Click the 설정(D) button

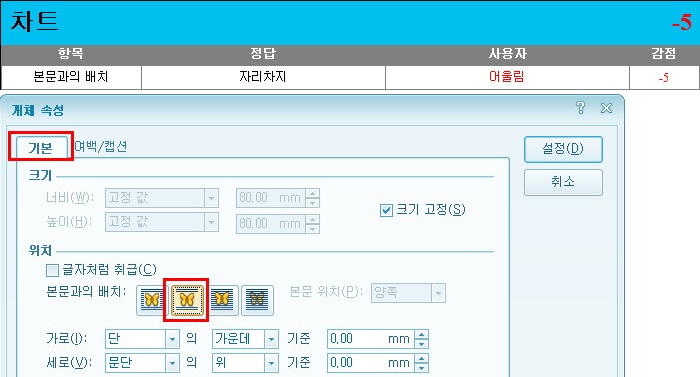(563, 149)
